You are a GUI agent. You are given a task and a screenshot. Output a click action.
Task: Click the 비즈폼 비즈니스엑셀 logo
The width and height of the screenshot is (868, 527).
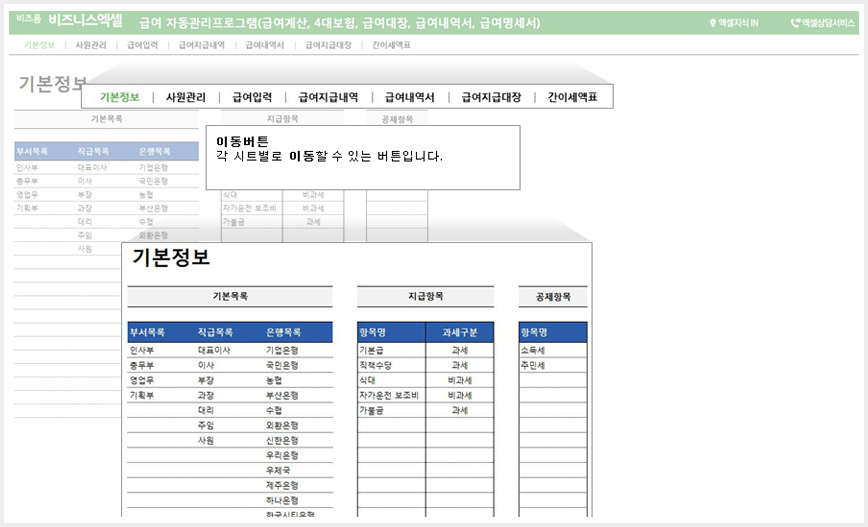(69, 21)
